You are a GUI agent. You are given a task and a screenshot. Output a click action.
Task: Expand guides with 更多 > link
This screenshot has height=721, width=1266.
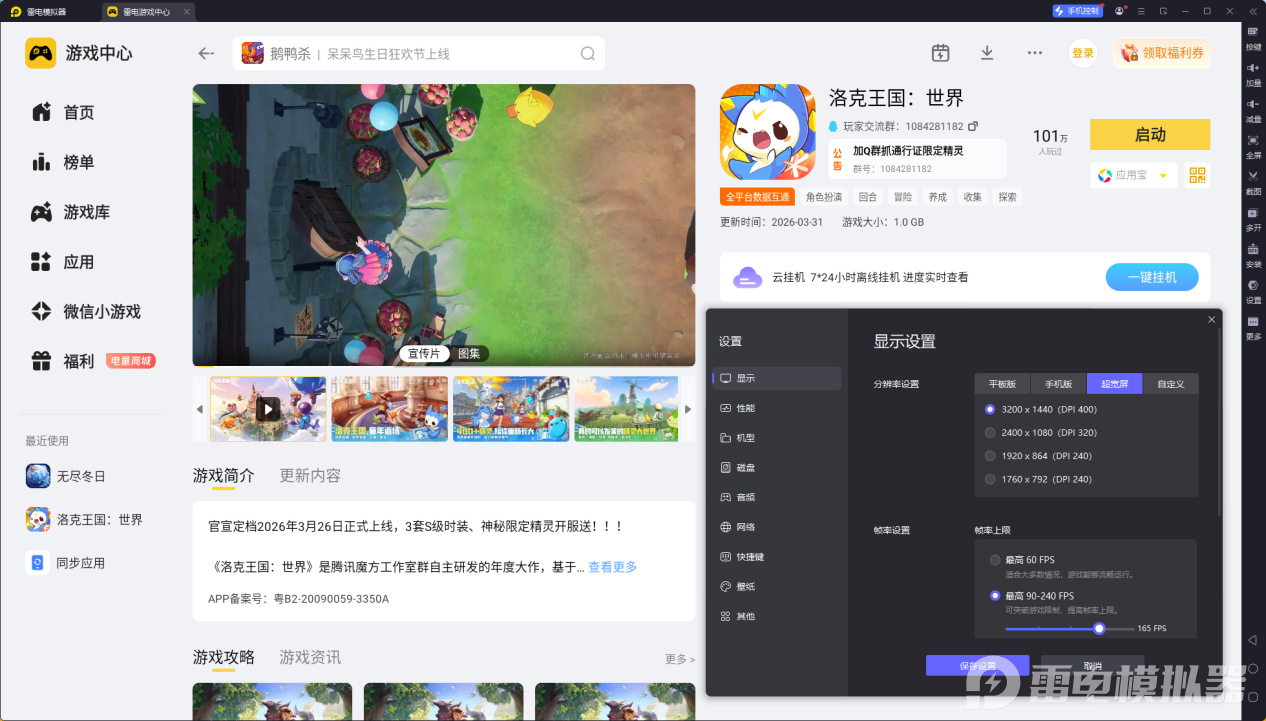[x=680, y=659]
